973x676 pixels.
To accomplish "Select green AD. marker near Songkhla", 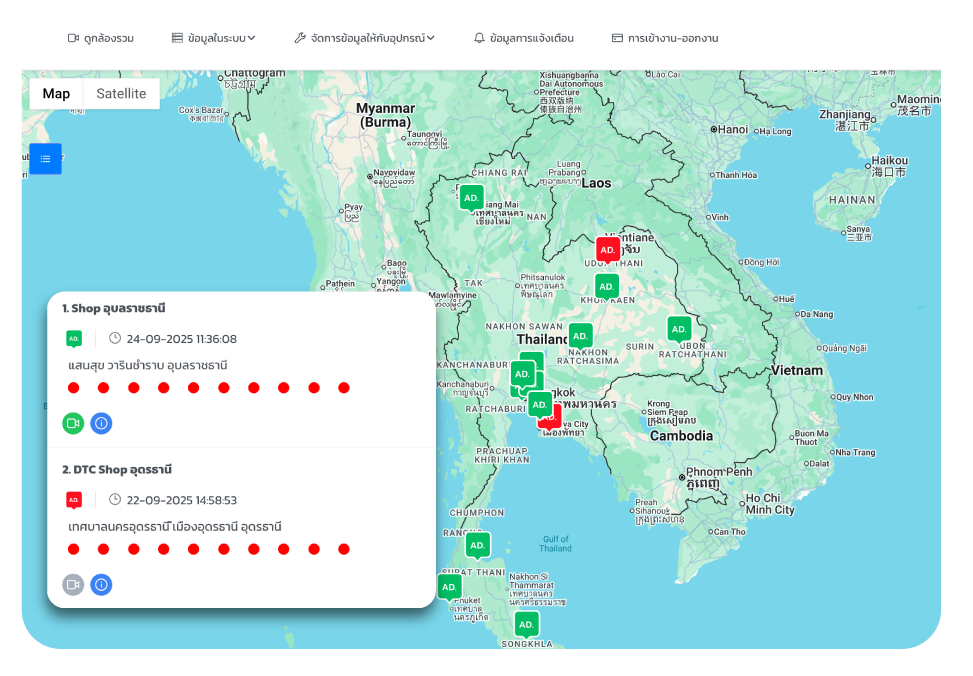I will point(526,624).
